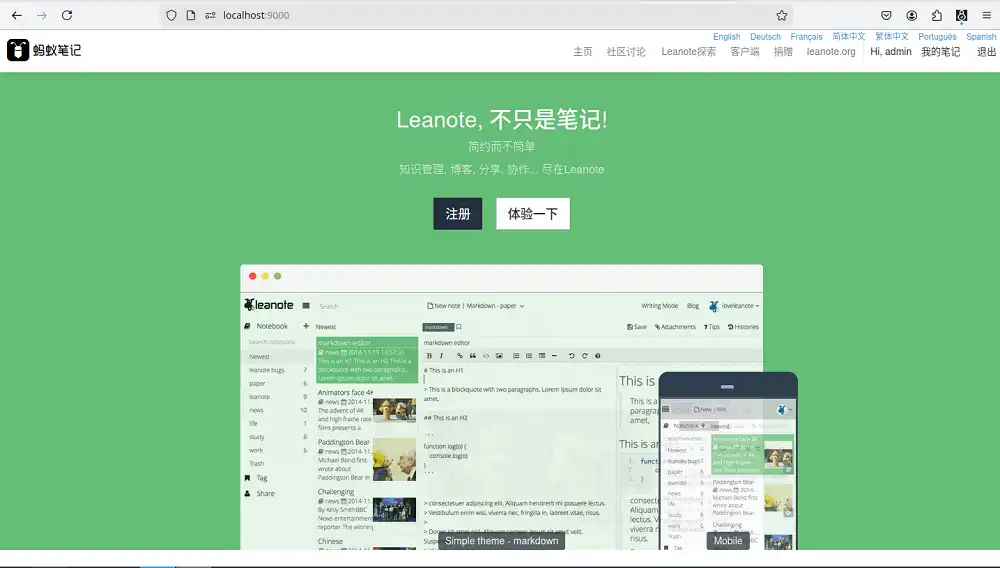Go back using the browser back arrow

point(16,16)
